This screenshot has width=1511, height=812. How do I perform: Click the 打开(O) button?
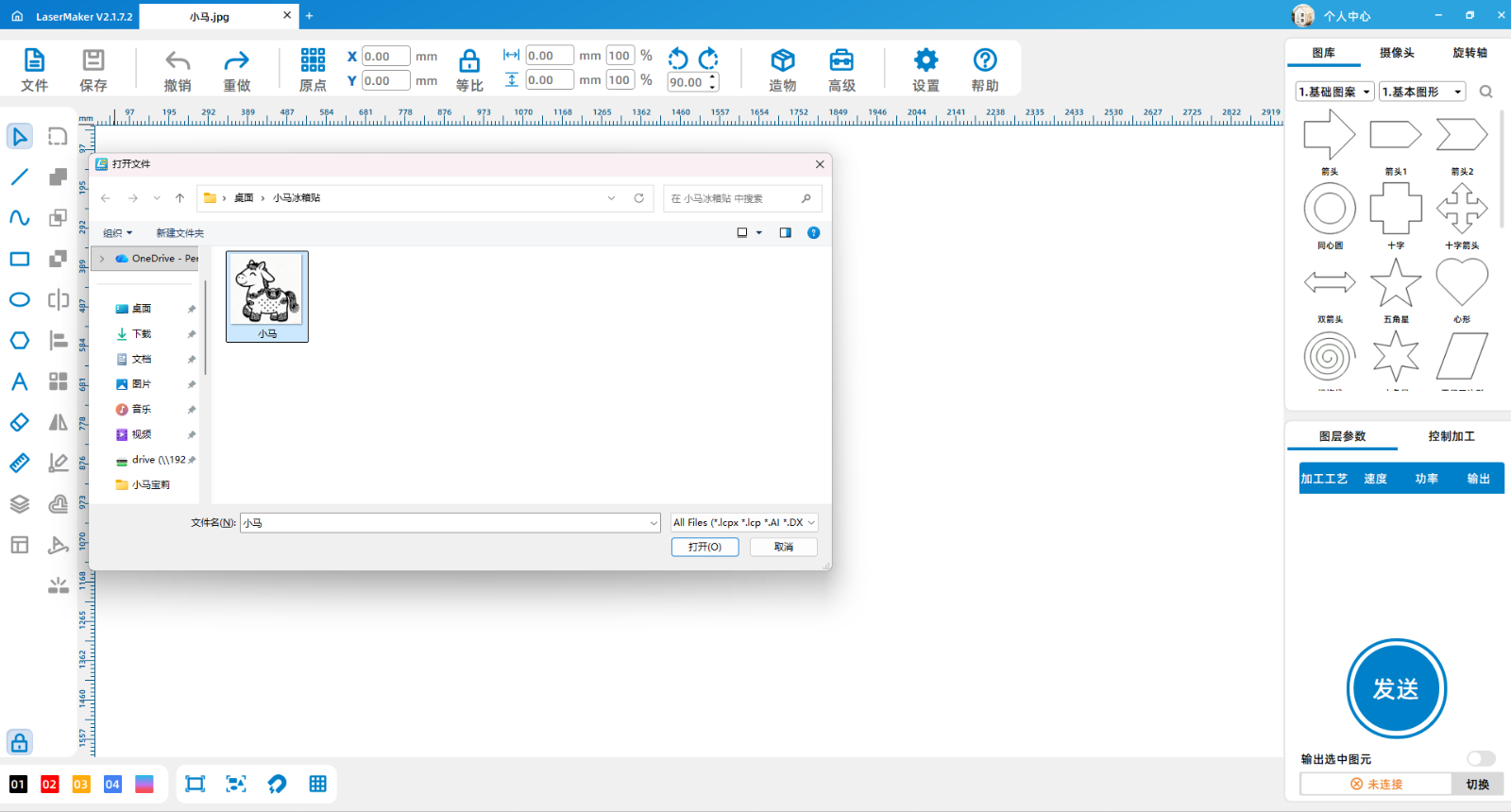point(705,547)
